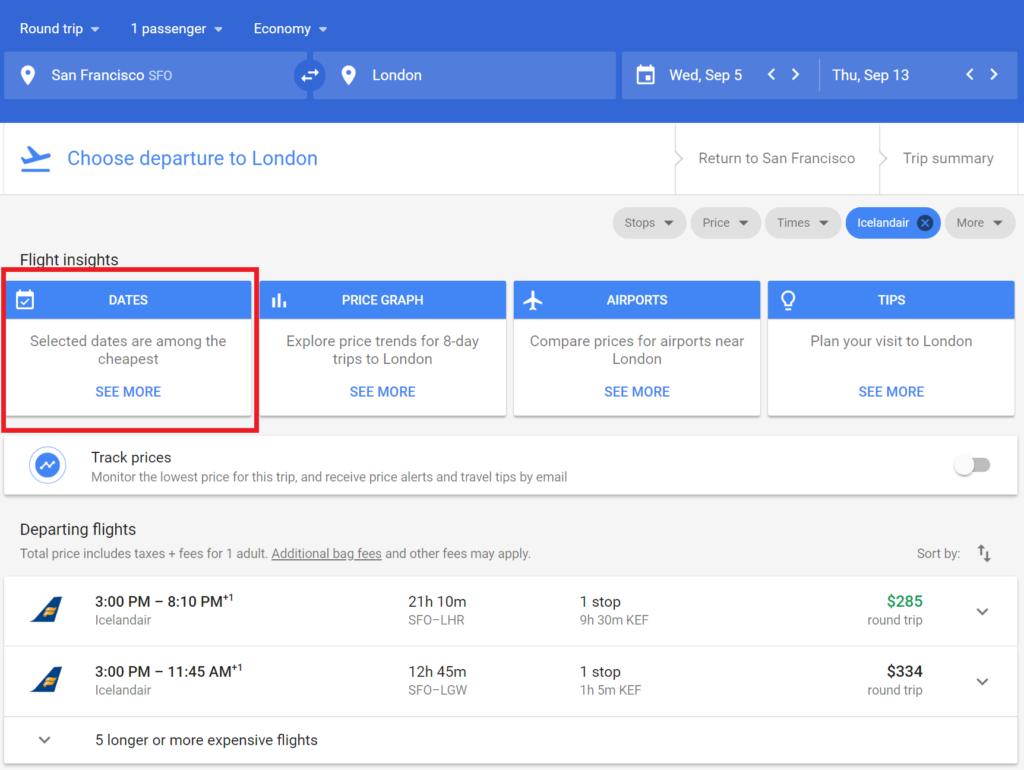Swap departure and destination airports
Image resolution: width=1024 pixels, height=770 pixels.
tap(310, 75)
